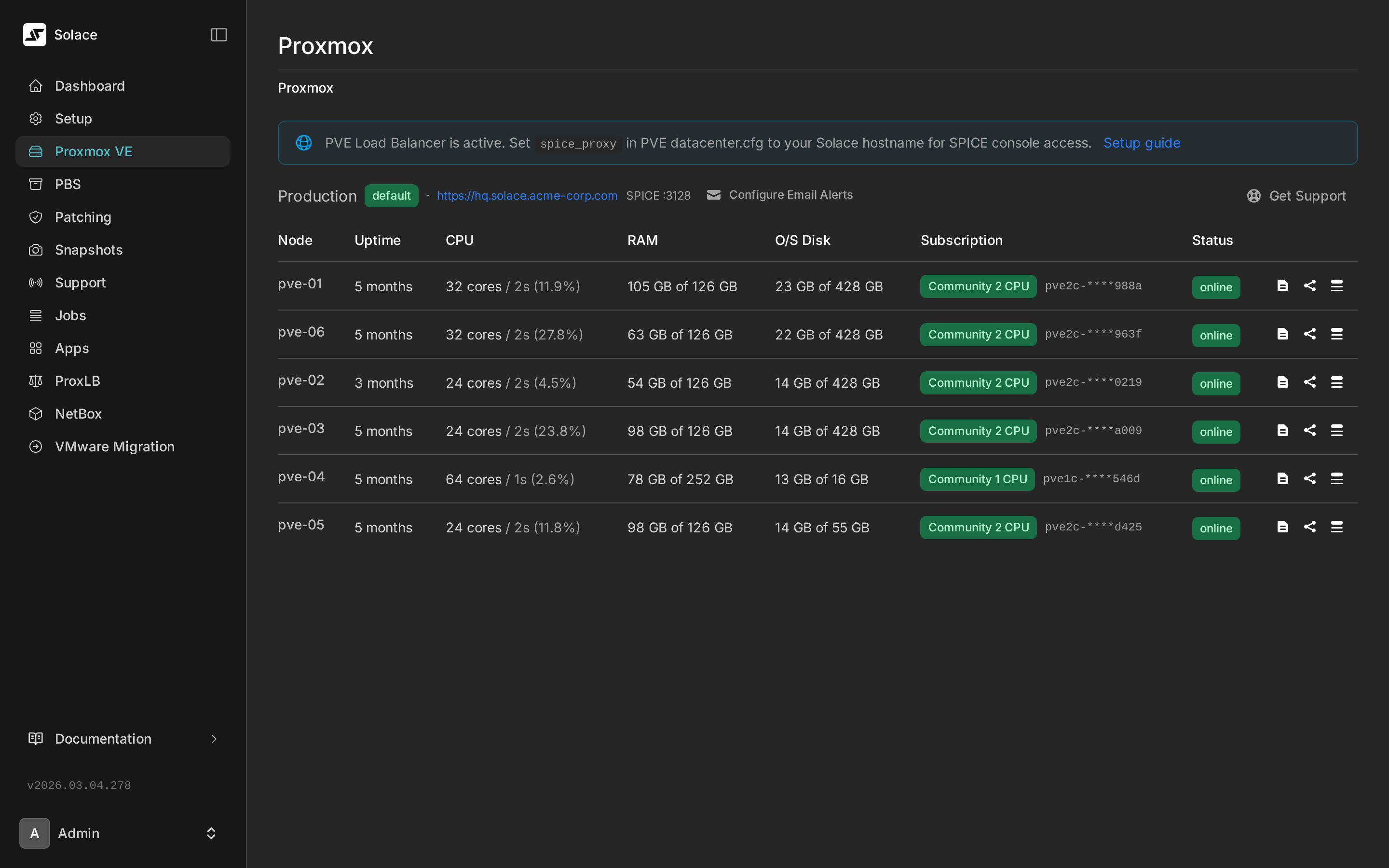Open the NetBox section

78,413
